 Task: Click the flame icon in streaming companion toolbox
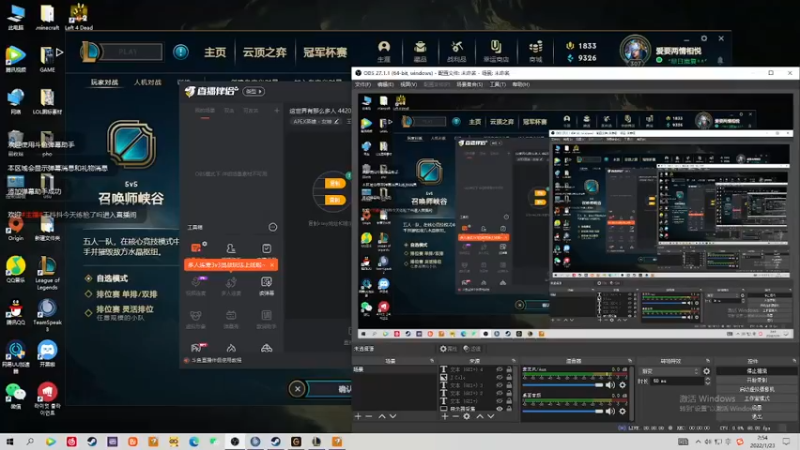coord(231,348)
